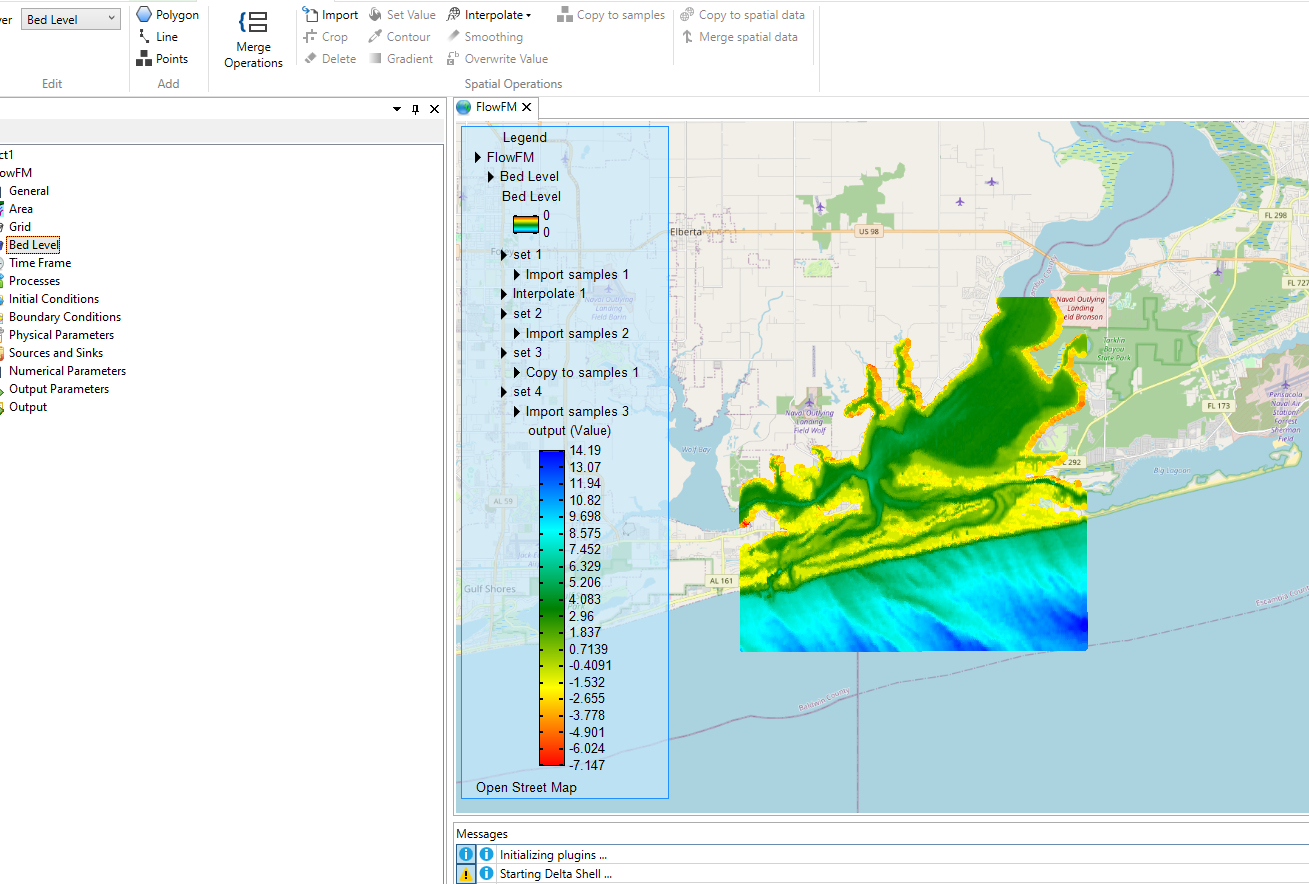Select Boundary Conditions in project tree
1309x884 pixels.
(x=64, y=317)
